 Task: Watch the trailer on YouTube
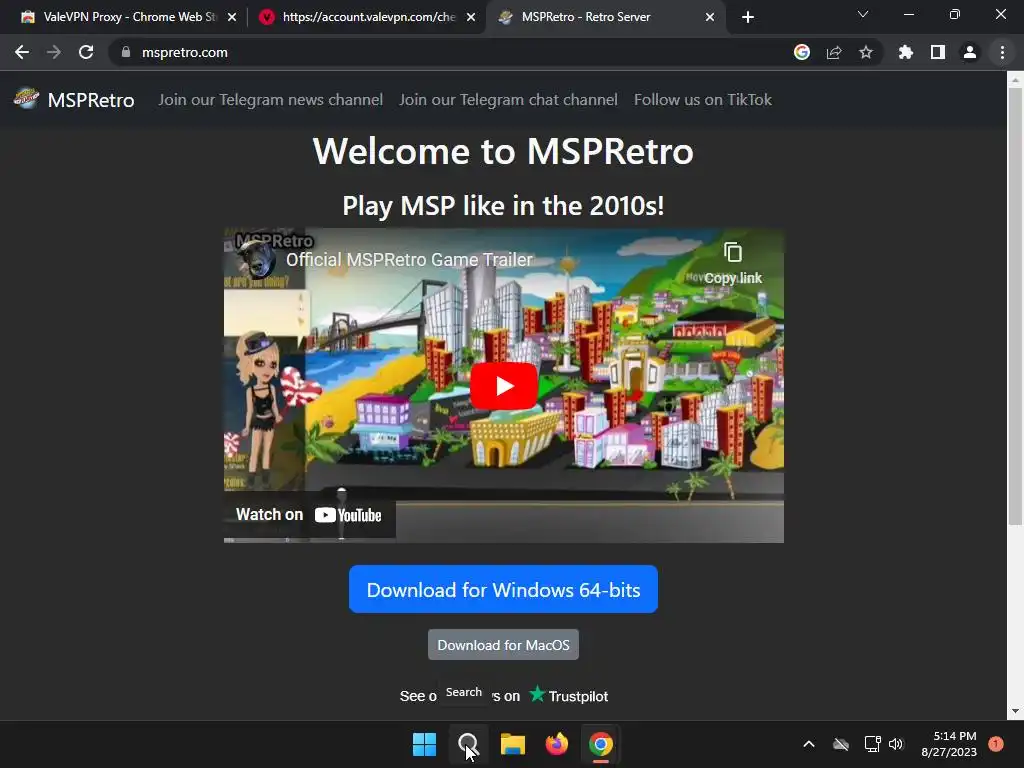pos(309,515)
